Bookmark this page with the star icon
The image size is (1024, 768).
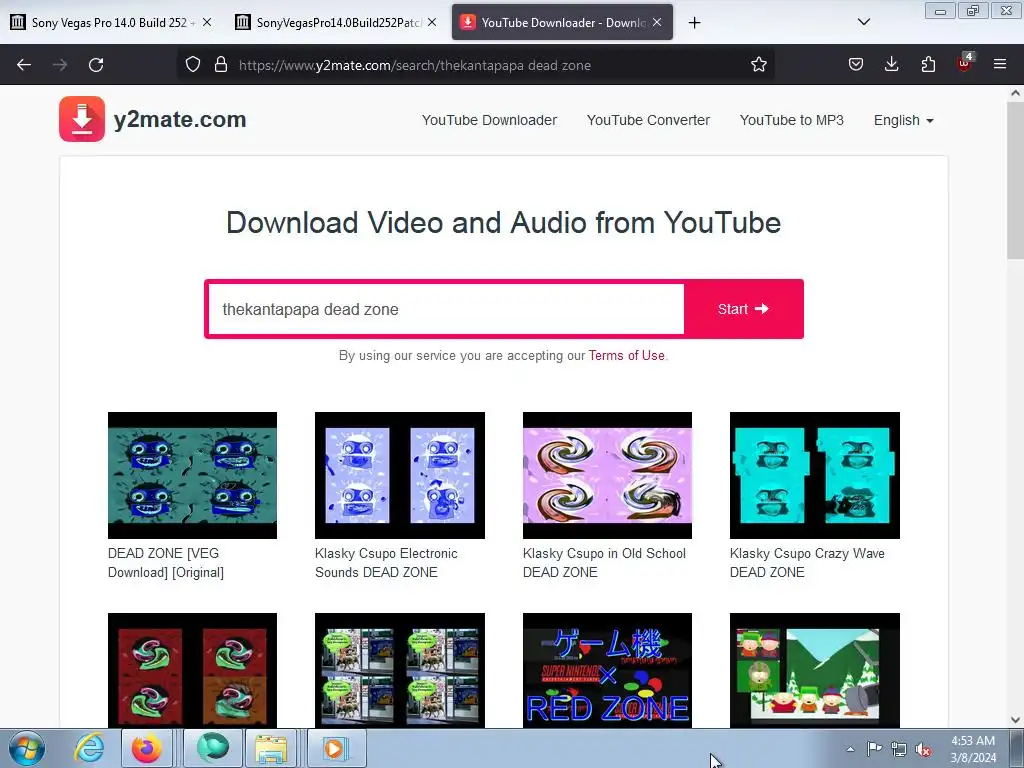click(x=758, y=64)
